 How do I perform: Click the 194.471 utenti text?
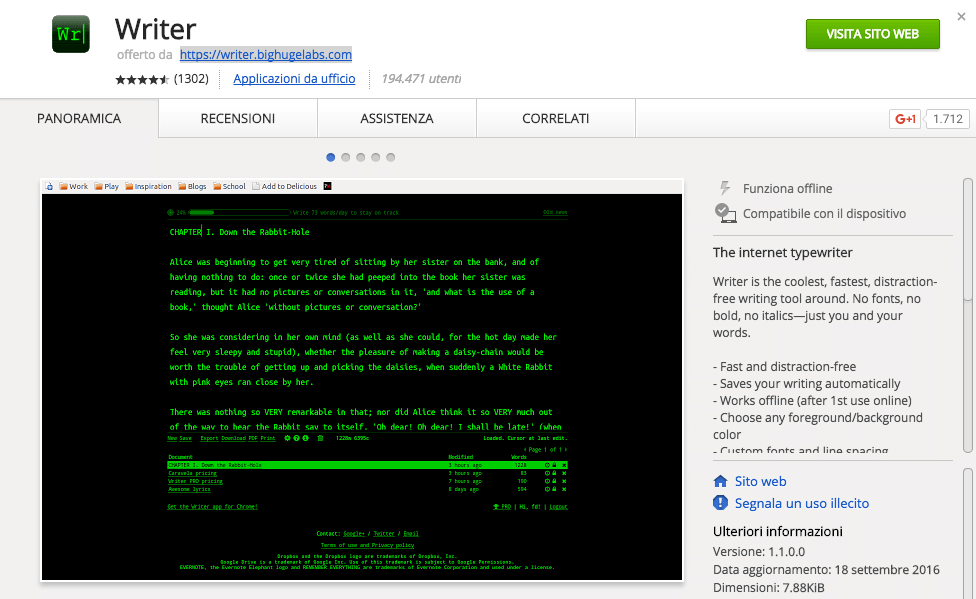(x=421, y=79)
